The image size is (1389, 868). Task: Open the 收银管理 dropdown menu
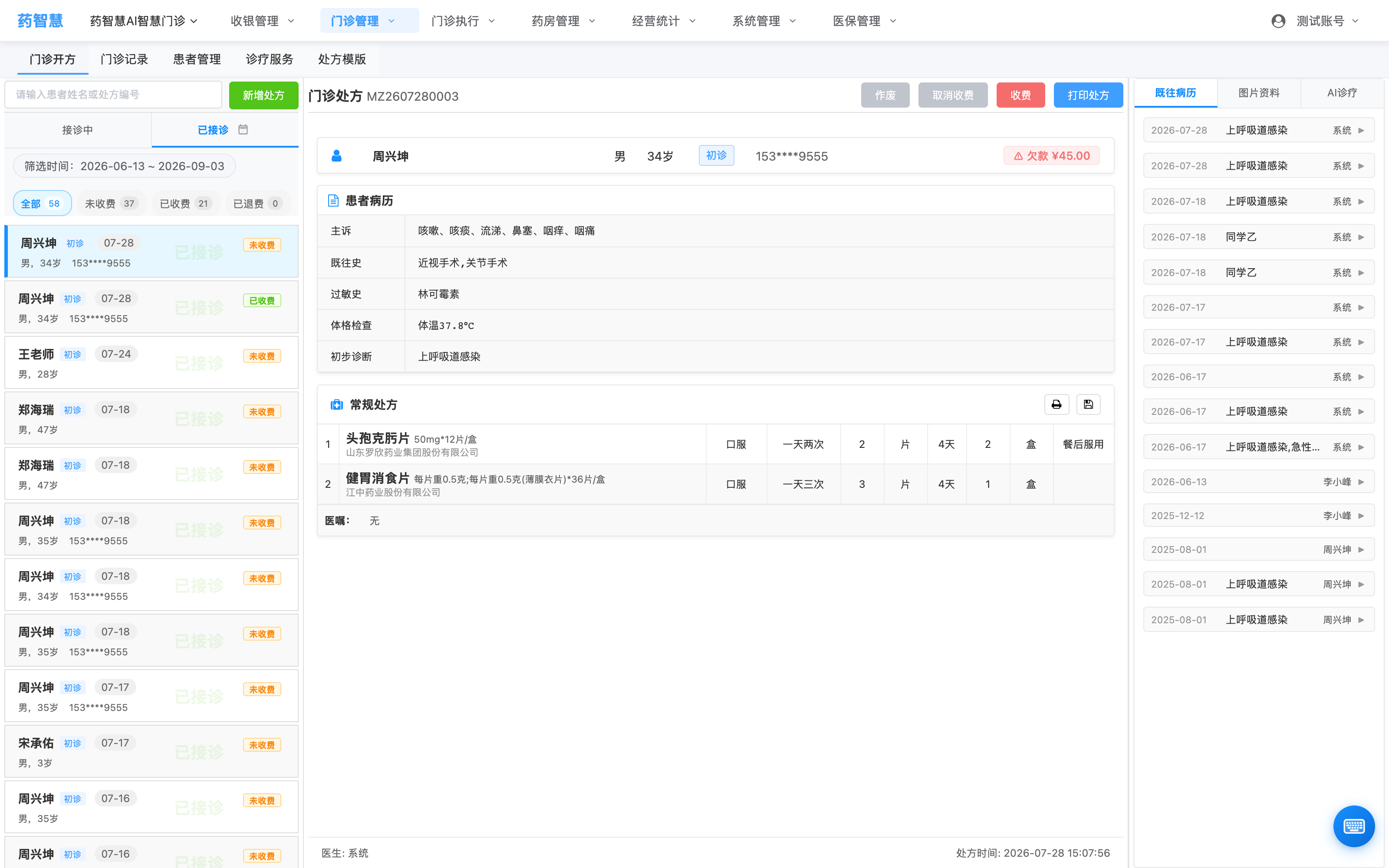263,21
